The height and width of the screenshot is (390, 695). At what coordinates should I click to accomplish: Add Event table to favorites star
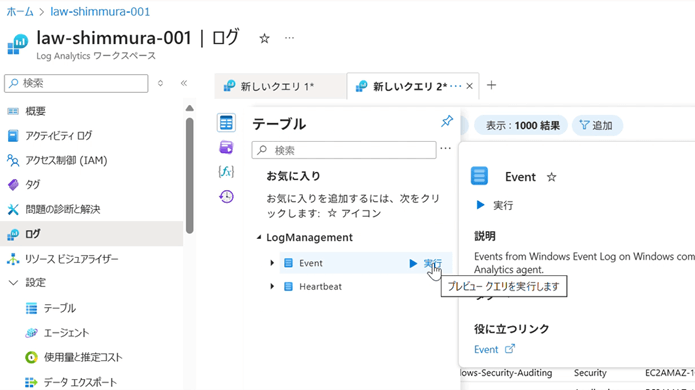551,177
